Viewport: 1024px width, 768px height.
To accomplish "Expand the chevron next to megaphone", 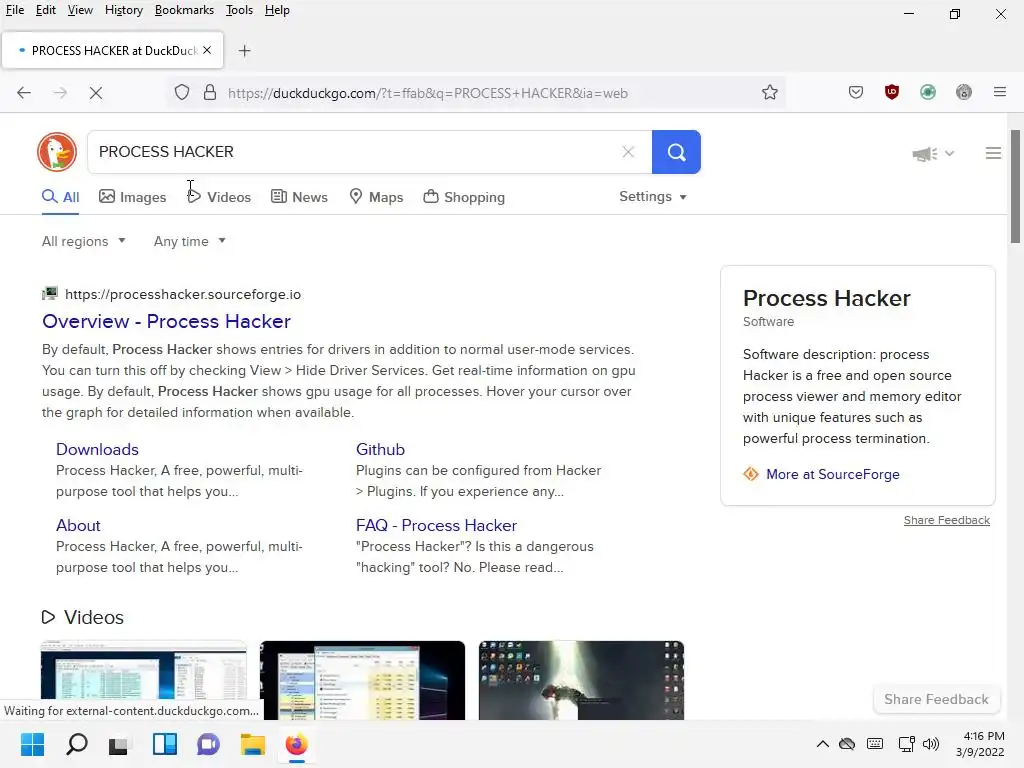I will 950,153.
